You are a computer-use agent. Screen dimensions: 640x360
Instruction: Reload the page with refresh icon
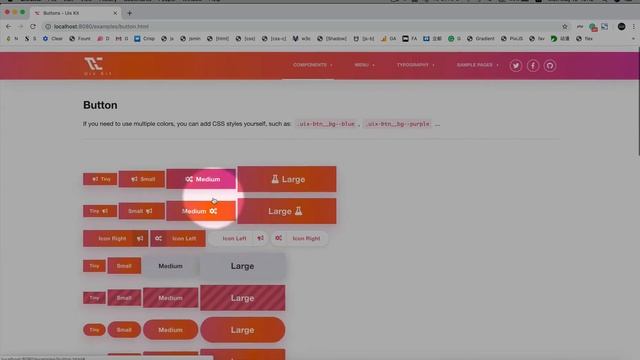tap(33, 27)
